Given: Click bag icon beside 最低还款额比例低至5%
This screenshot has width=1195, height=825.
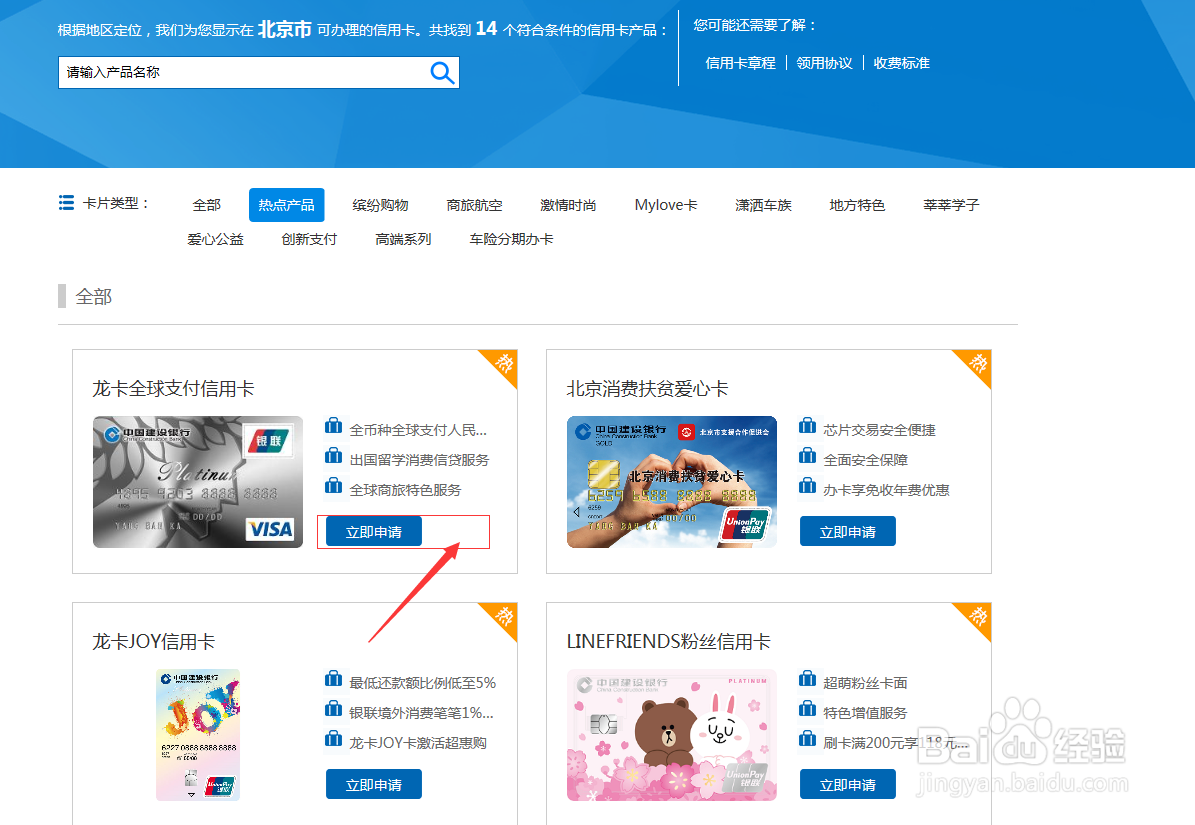Looking at the screenshot, I should [333, 678].
